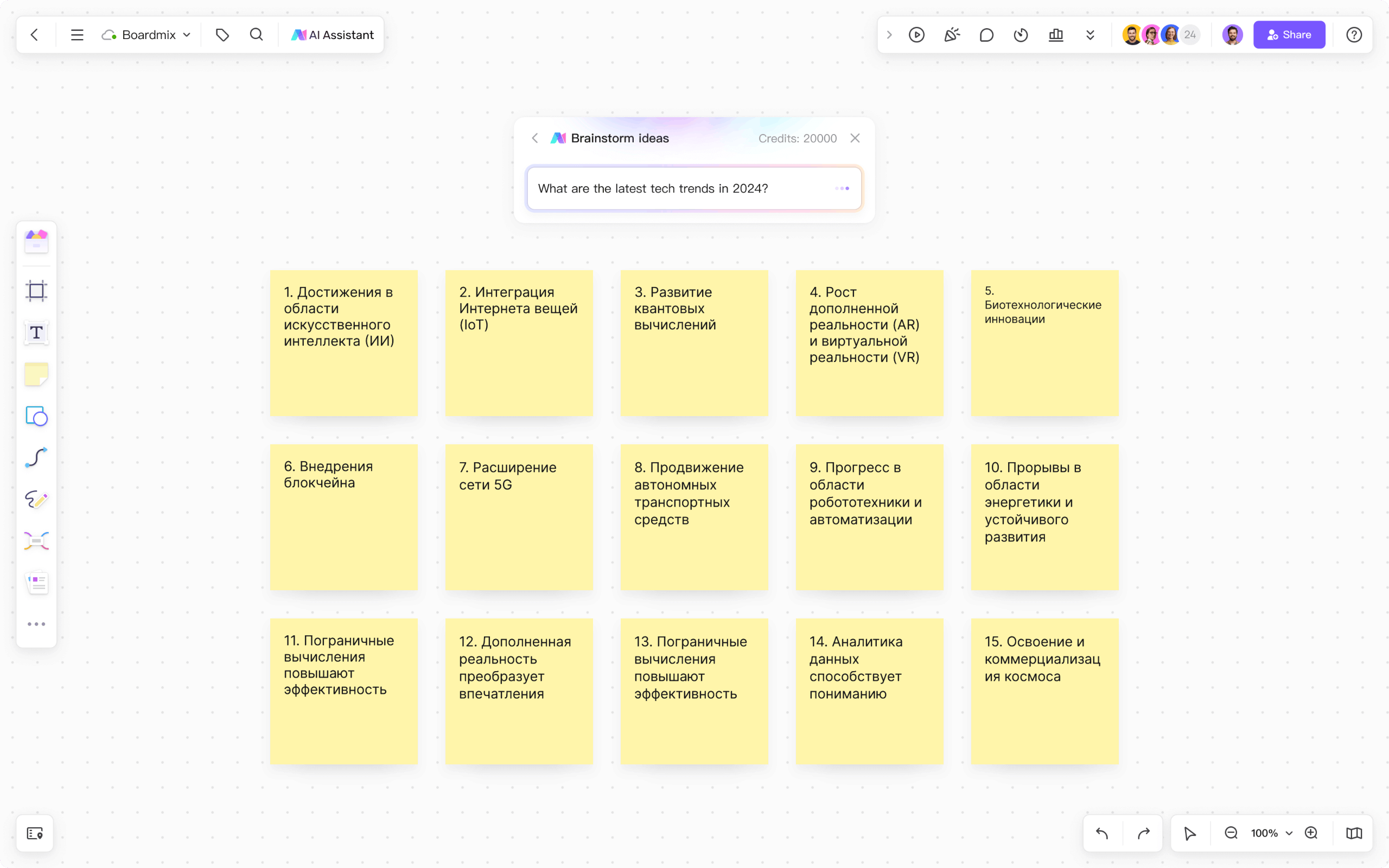Open the minimap view
The image size is (1389, 868).
[1353, 833]
